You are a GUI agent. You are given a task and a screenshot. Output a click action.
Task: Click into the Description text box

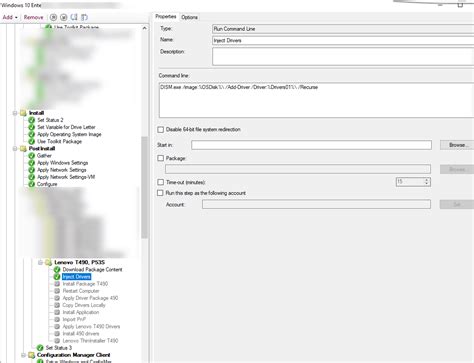[343, 56]
